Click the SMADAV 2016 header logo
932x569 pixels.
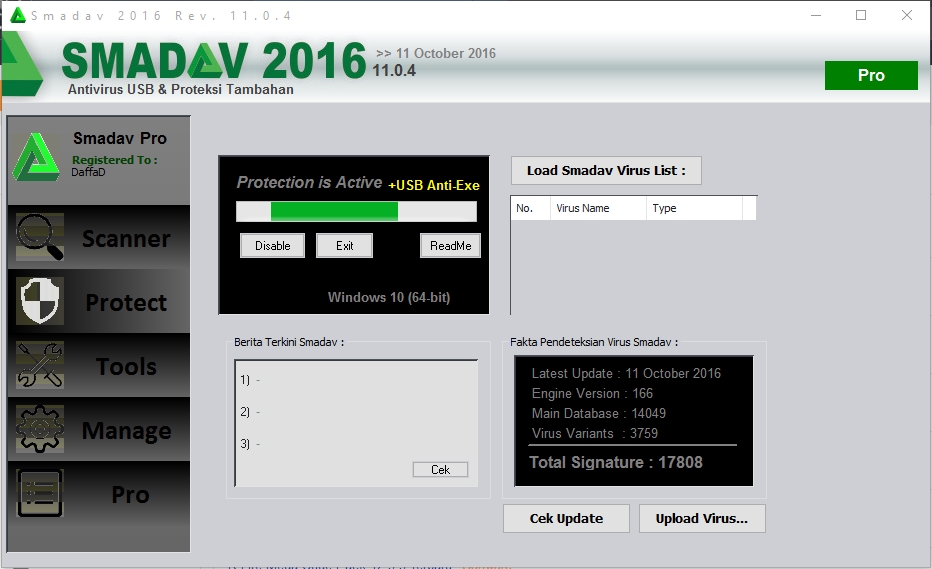pyautogui.click(x=214, y=61)
